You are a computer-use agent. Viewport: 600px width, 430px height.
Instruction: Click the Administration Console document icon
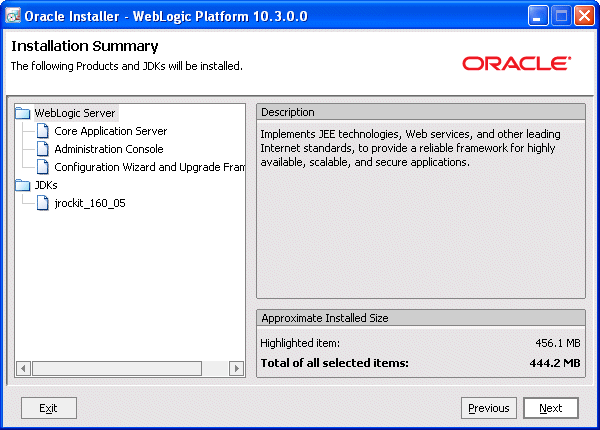pyautogui.click(x=42, y=149)
